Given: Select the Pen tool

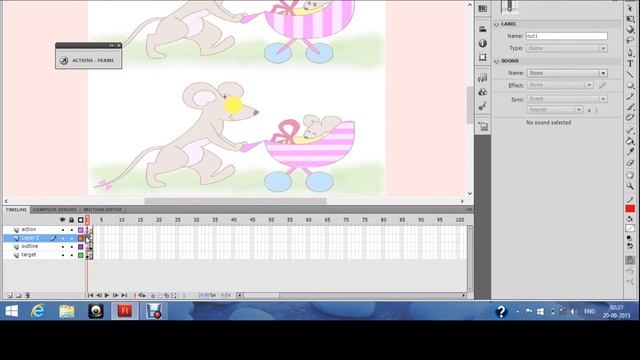Looking at the screenshot, I should (x=630, y=53).
